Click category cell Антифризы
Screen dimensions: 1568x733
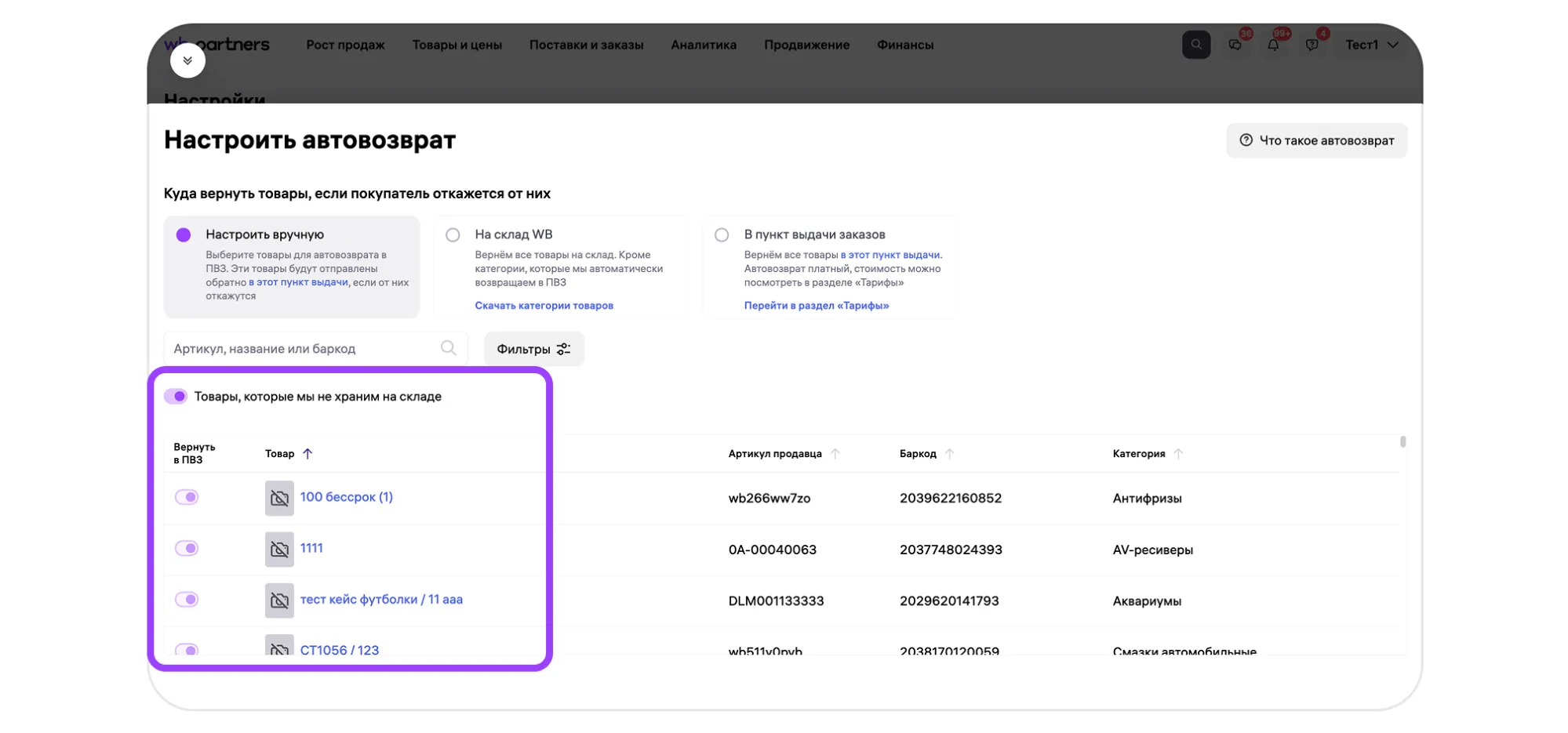pos(1147,498)
